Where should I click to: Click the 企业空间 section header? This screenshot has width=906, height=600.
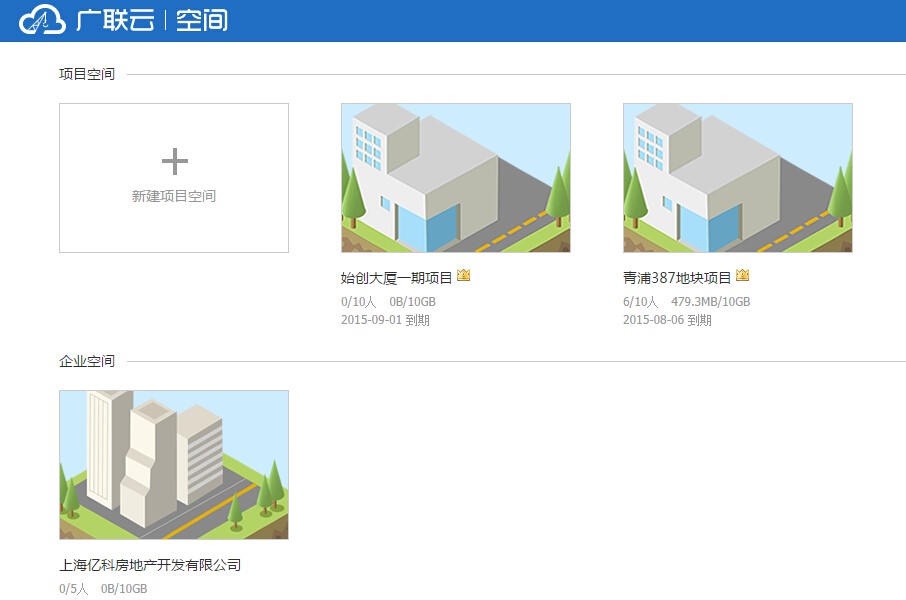click(85, 361)
